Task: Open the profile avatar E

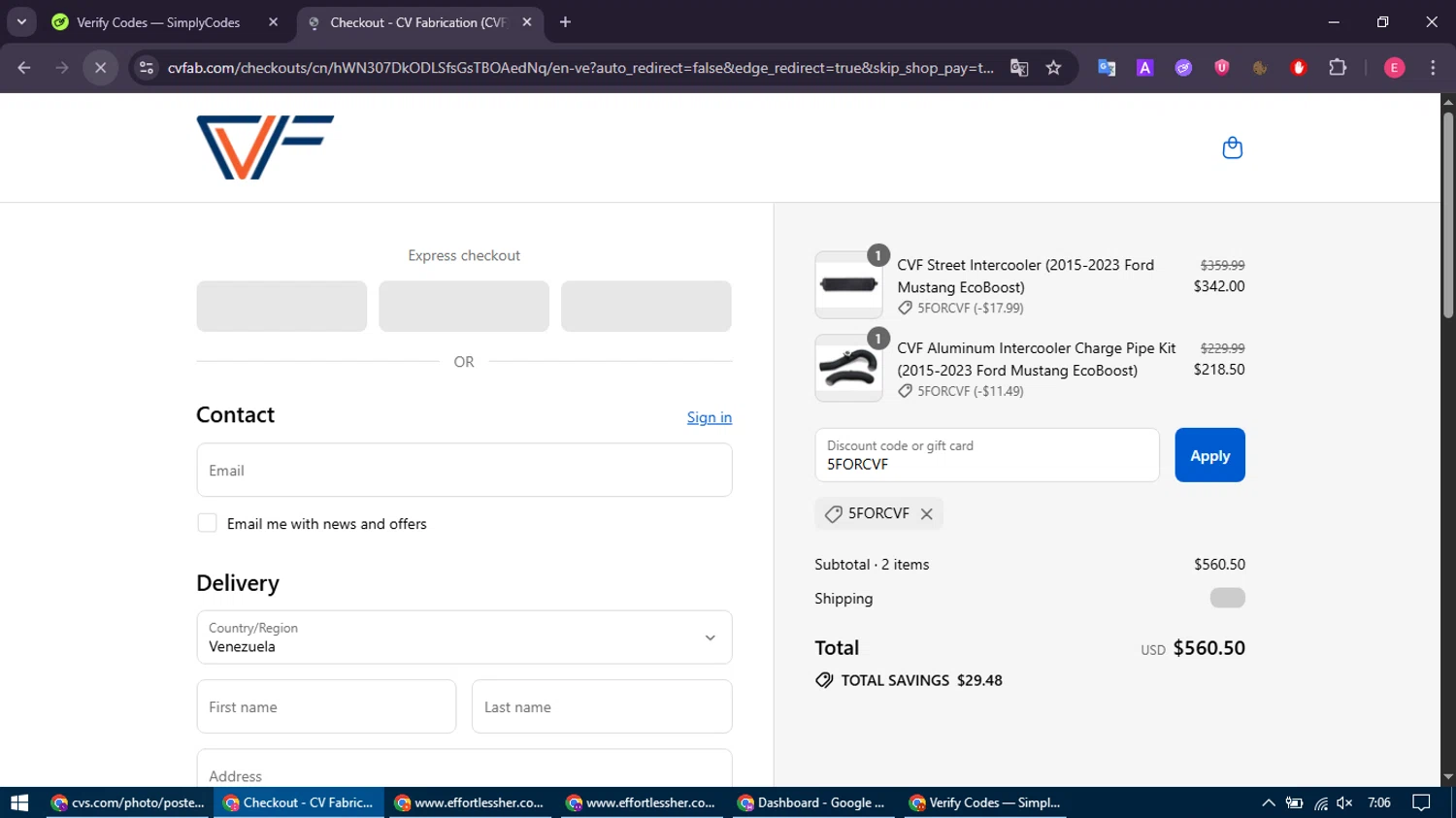Action: click(1394, 68)
